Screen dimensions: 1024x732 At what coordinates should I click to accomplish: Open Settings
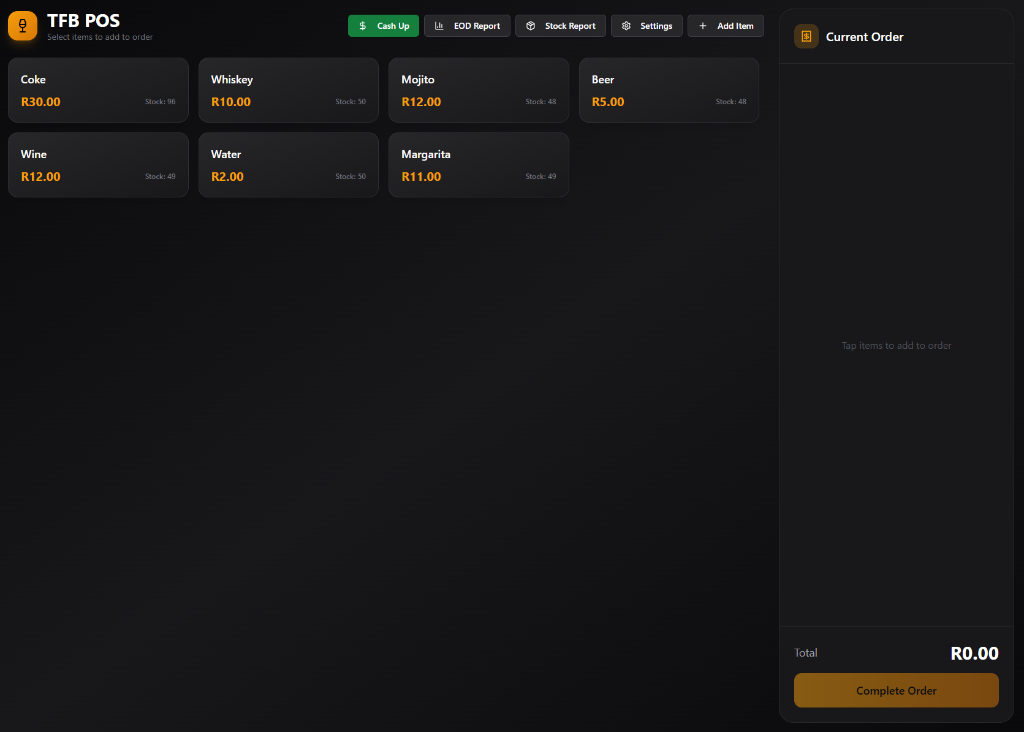pyautogui.click(x=647, y=26)
